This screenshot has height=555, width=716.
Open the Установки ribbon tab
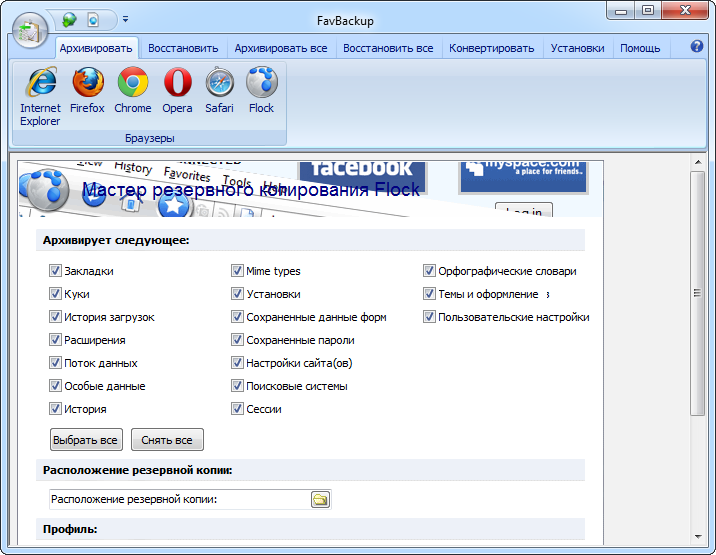[x=577, y=48]
